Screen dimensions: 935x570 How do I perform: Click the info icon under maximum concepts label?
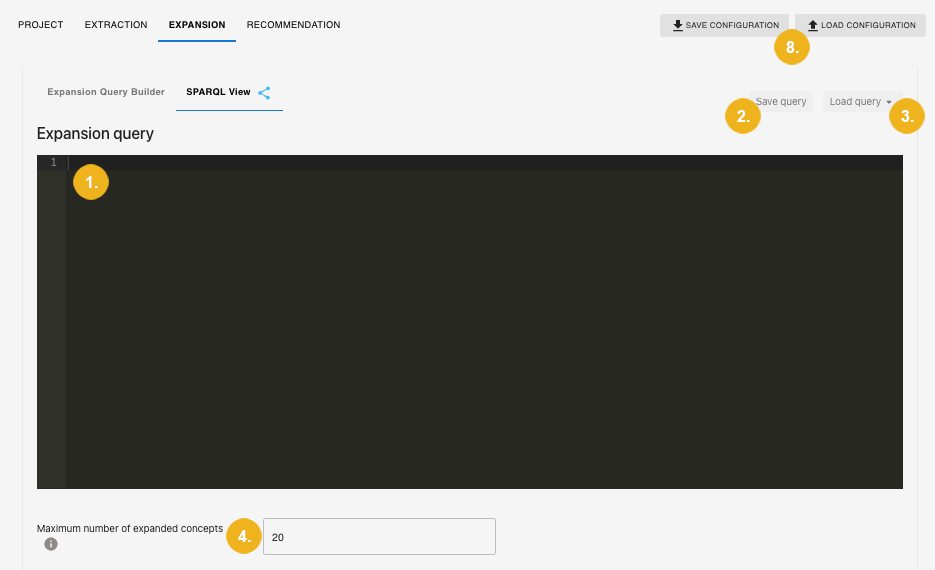click(x=51, y=544)
